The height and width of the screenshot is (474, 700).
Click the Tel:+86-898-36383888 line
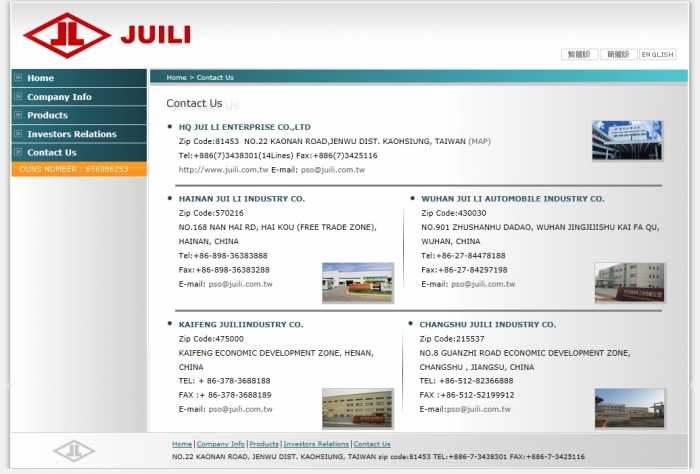tap(223, 256)
